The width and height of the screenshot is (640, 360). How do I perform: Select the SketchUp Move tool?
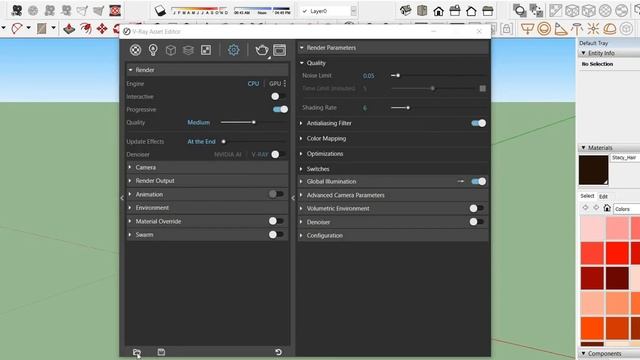102,28
